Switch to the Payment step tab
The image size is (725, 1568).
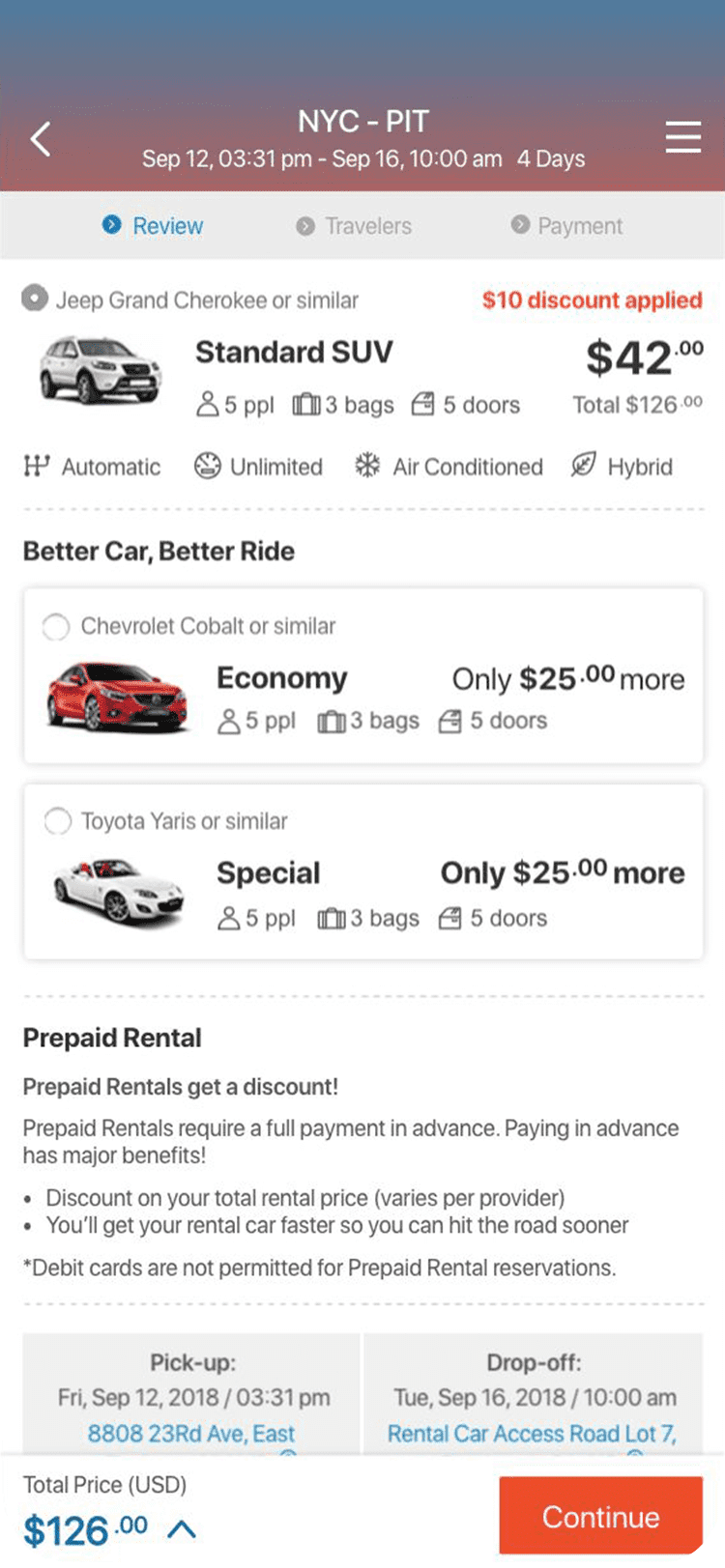[x=566, y=225]
